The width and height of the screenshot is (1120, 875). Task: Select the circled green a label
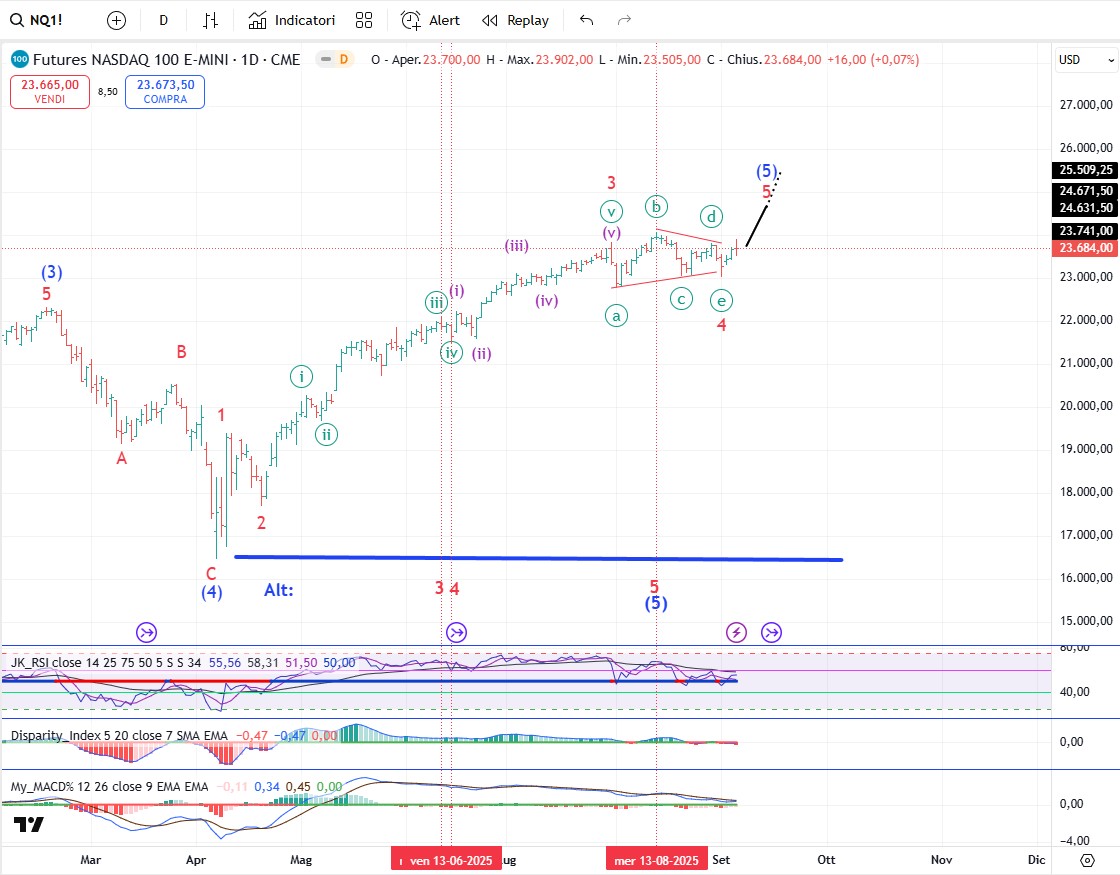(x=616, y=315)
